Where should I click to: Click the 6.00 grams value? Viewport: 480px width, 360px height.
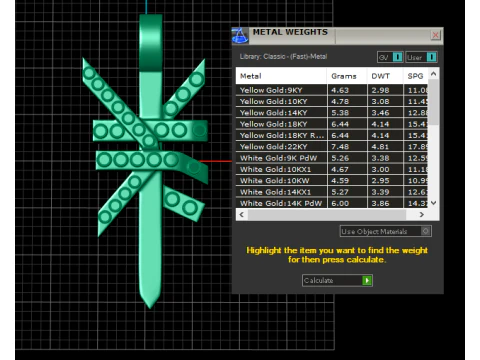340,203
